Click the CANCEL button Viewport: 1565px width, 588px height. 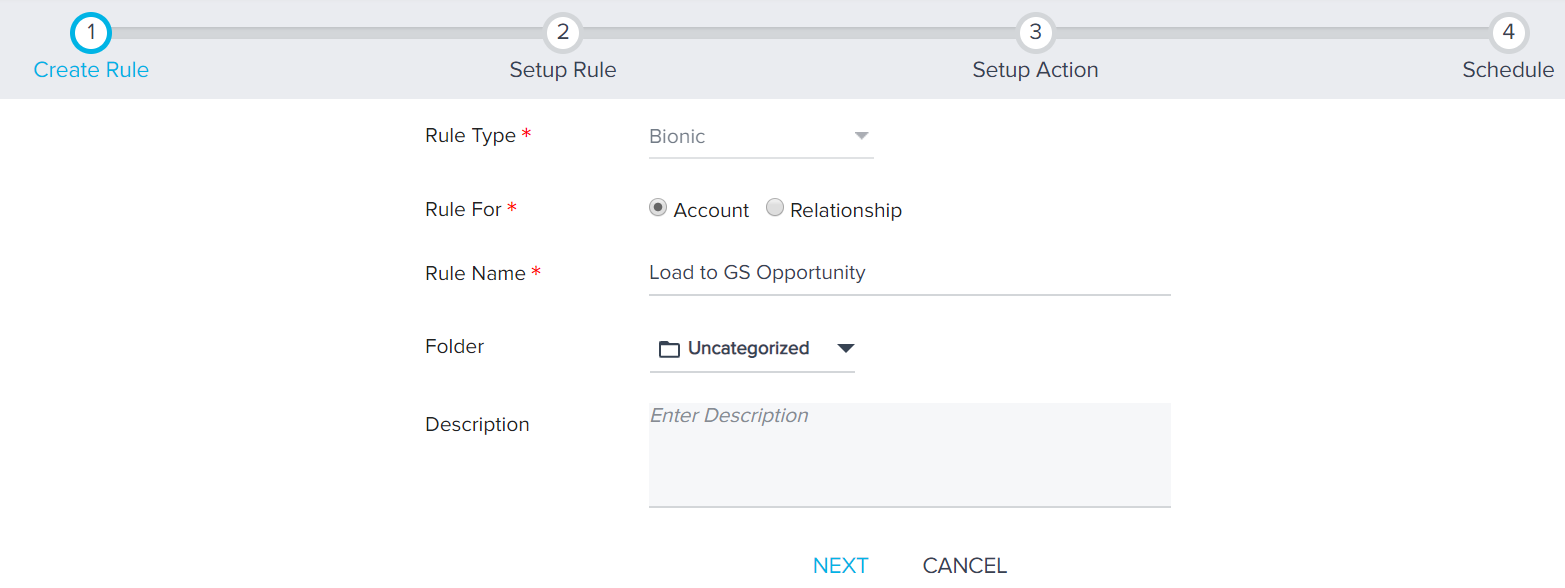[965, 566]
